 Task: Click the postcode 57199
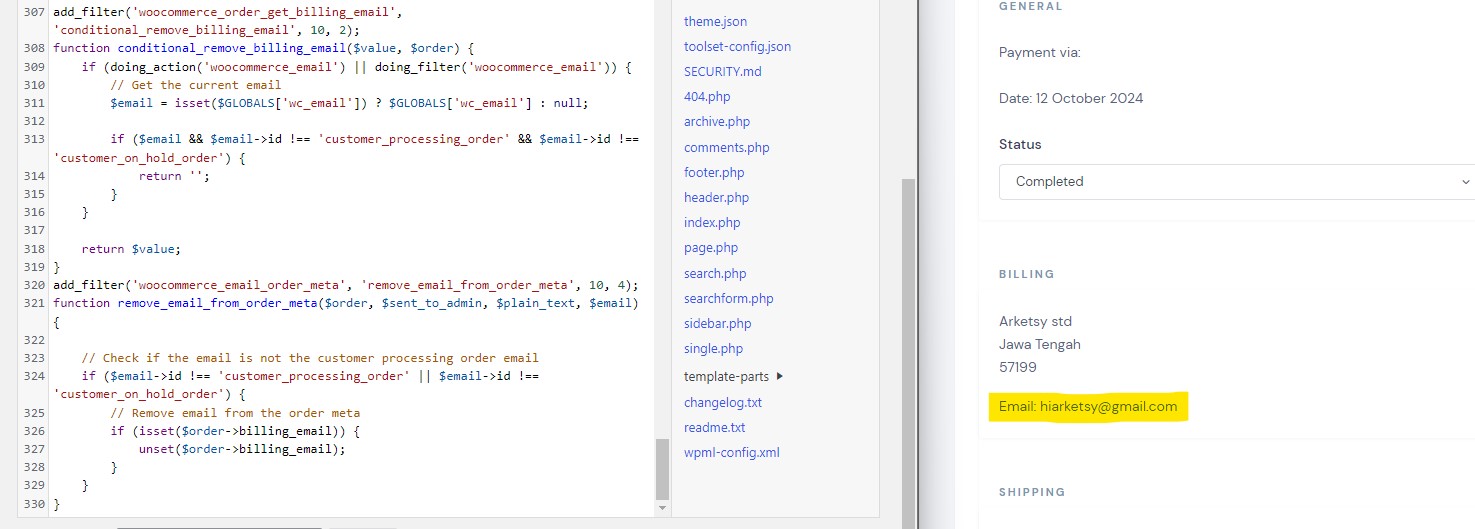click(1018, 367)
